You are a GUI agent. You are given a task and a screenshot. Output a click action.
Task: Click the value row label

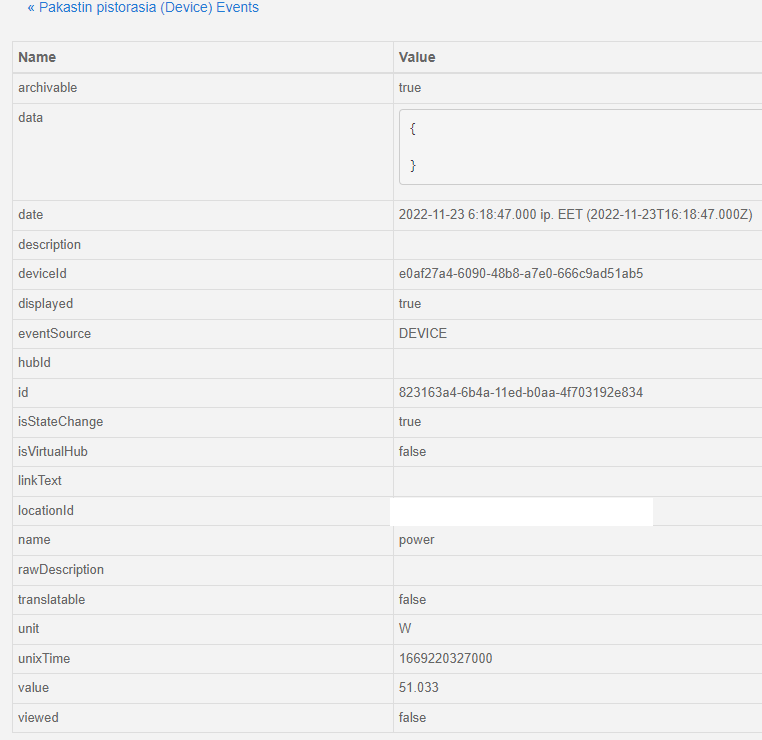tap(34, 688)
